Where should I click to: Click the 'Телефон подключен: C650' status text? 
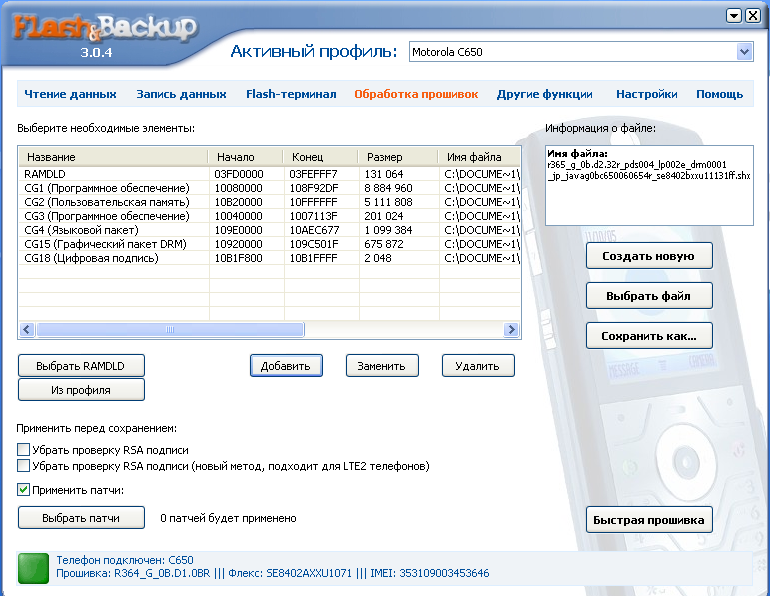click(125, 560)
